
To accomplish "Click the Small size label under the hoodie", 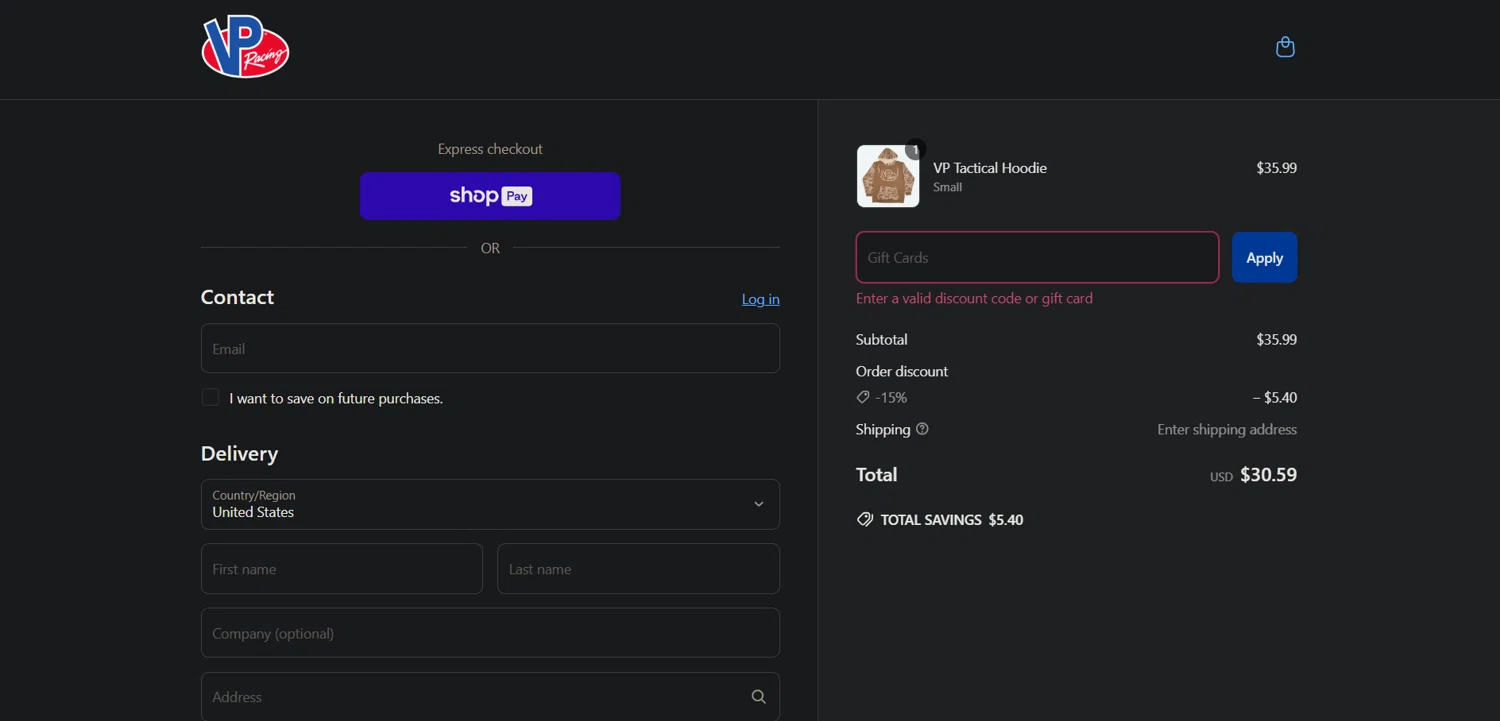I will [x=948, y=187].
